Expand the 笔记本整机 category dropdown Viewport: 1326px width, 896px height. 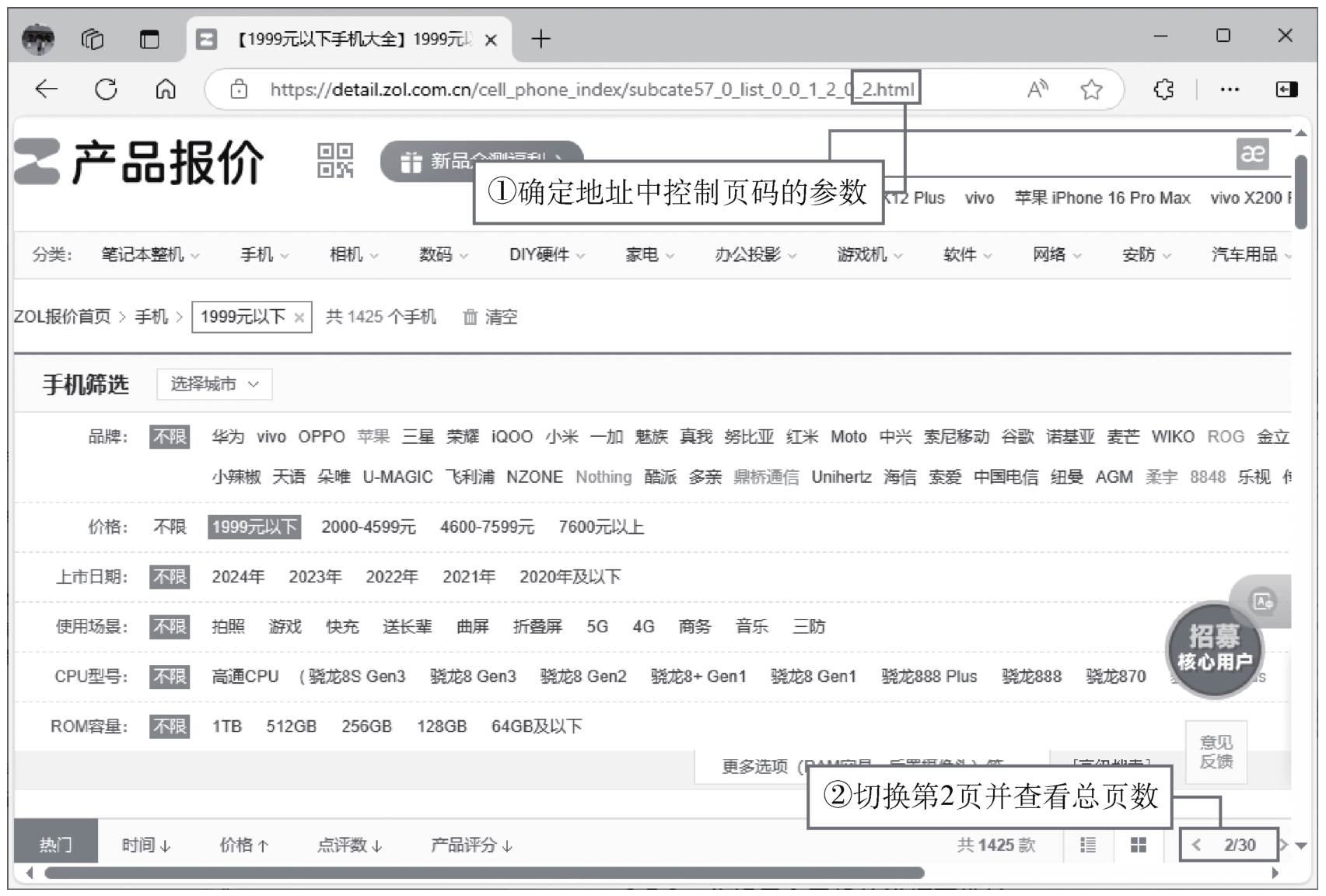click(150, 255)
